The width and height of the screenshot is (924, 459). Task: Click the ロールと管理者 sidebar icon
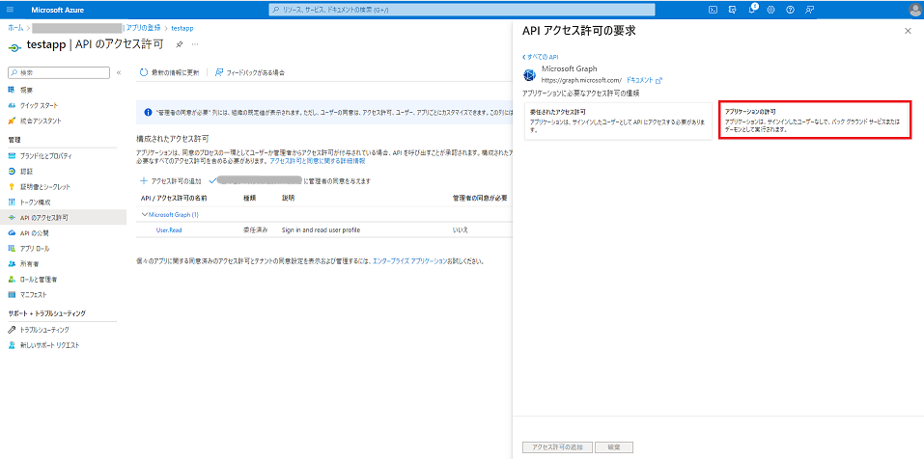point(11,279)
